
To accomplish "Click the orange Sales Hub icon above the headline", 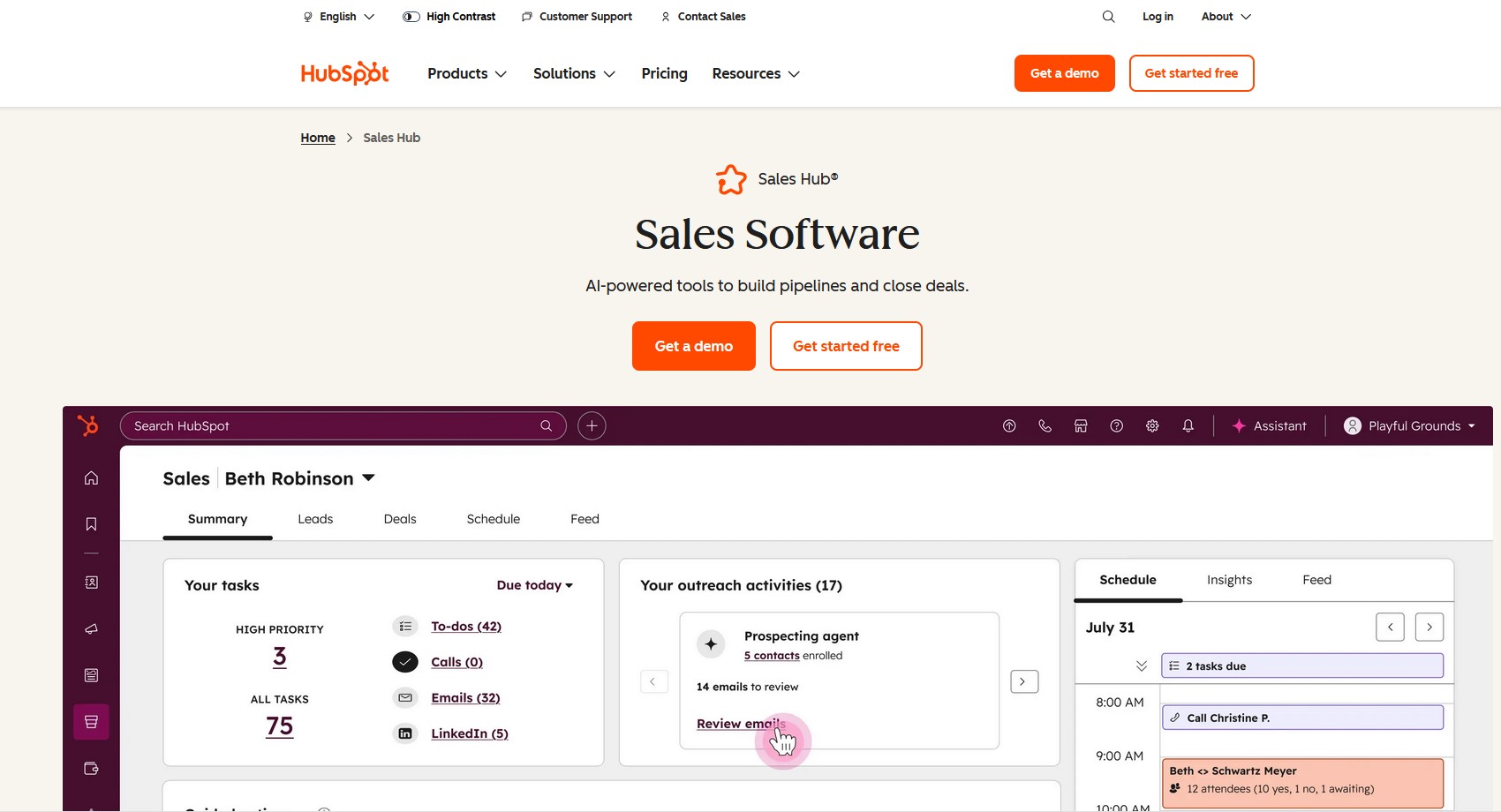I will coord(731,179).
